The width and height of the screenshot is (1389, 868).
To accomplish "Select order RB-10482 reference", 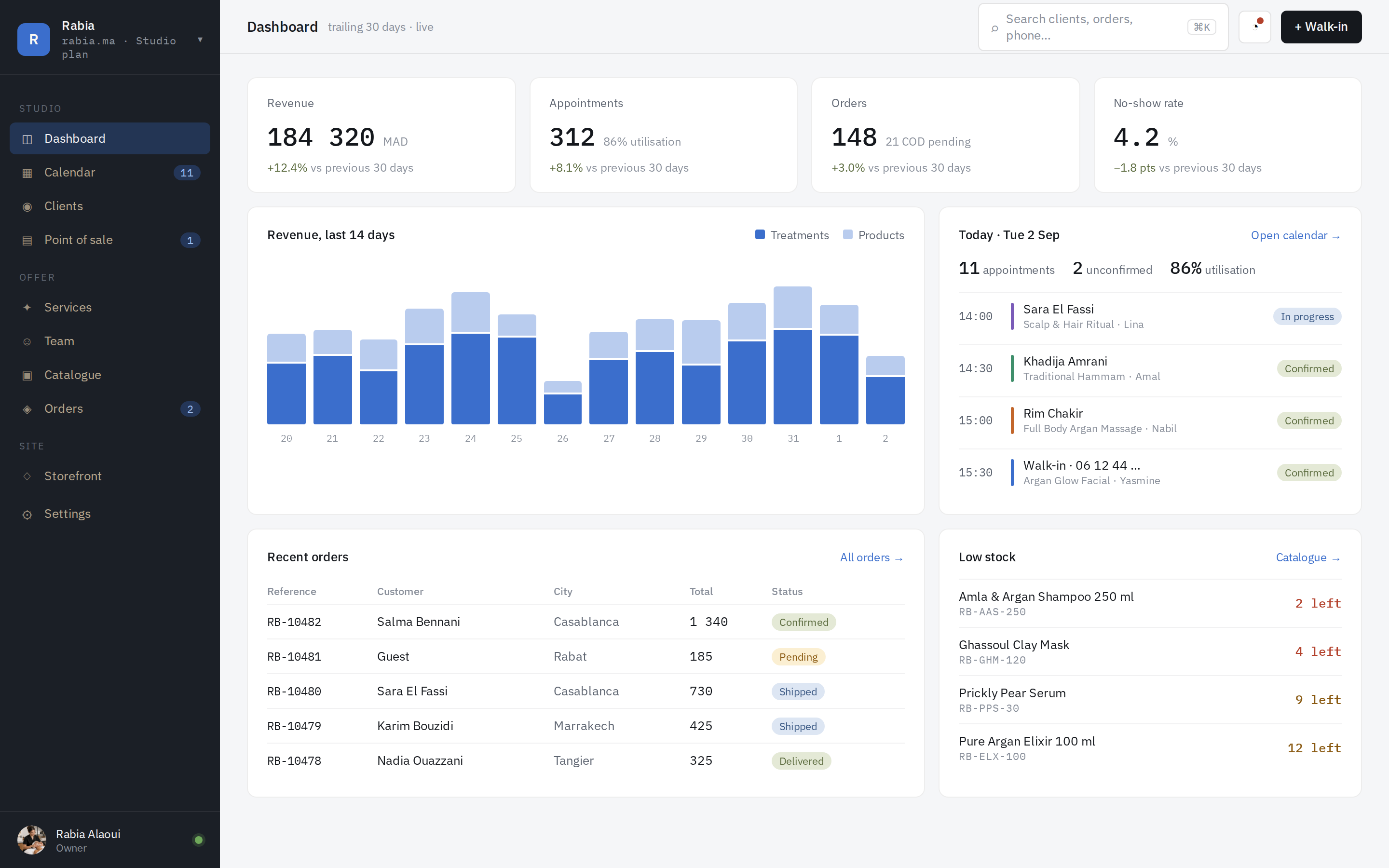I will pyautogui.click(x=295, y=622).
